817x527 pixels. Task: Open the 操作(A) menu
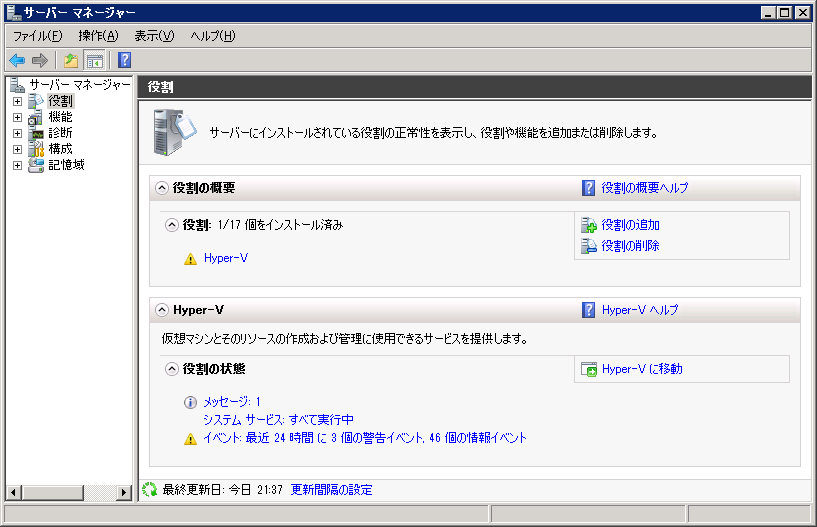[98, 36]
